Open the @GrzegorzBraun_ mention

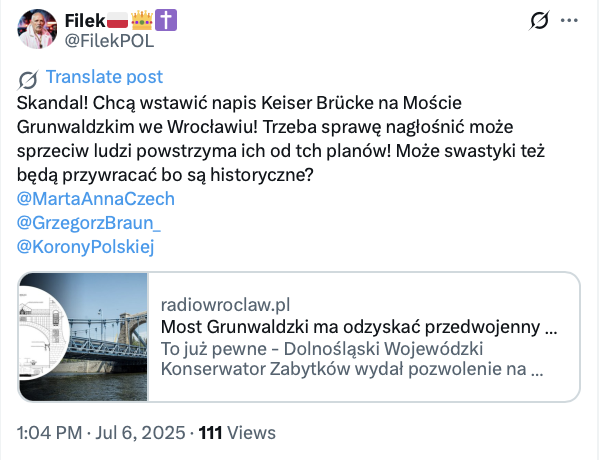coord(89,223)
